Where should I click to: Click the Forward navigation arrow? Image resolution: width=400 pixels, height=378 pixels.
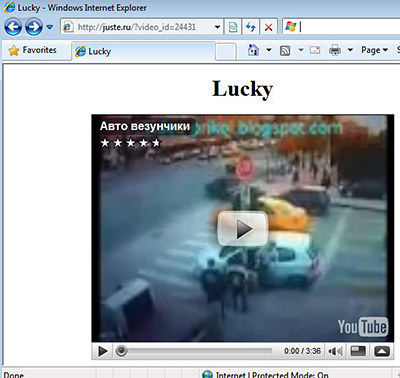pos(34,27)
